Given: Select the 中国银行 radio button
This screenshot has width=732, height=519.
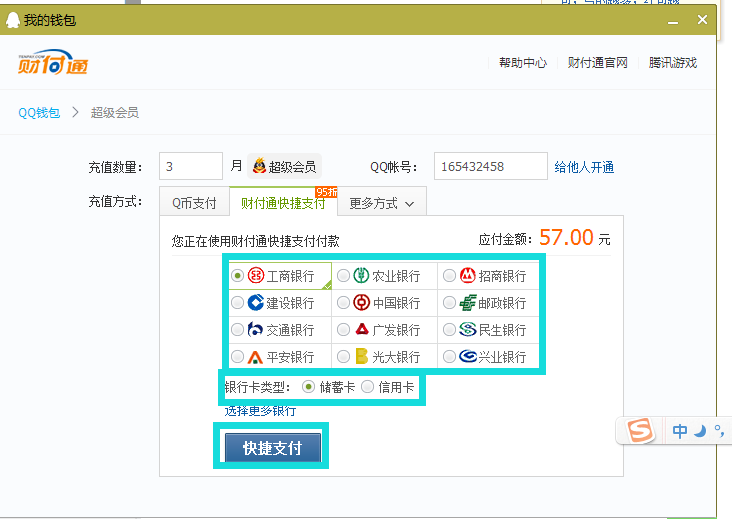Looking at the screenshot, I should tap(343, 303).
